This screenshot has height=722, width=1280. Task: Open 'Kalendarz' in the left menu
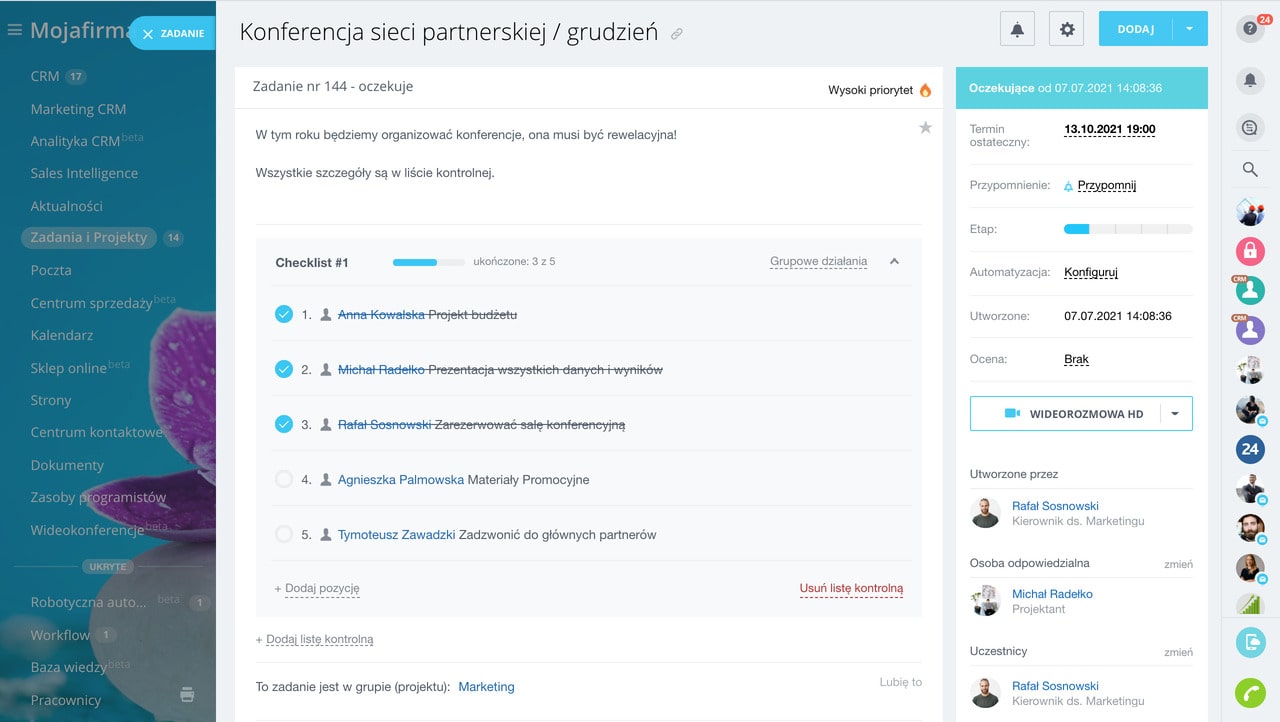click(62, 335)
